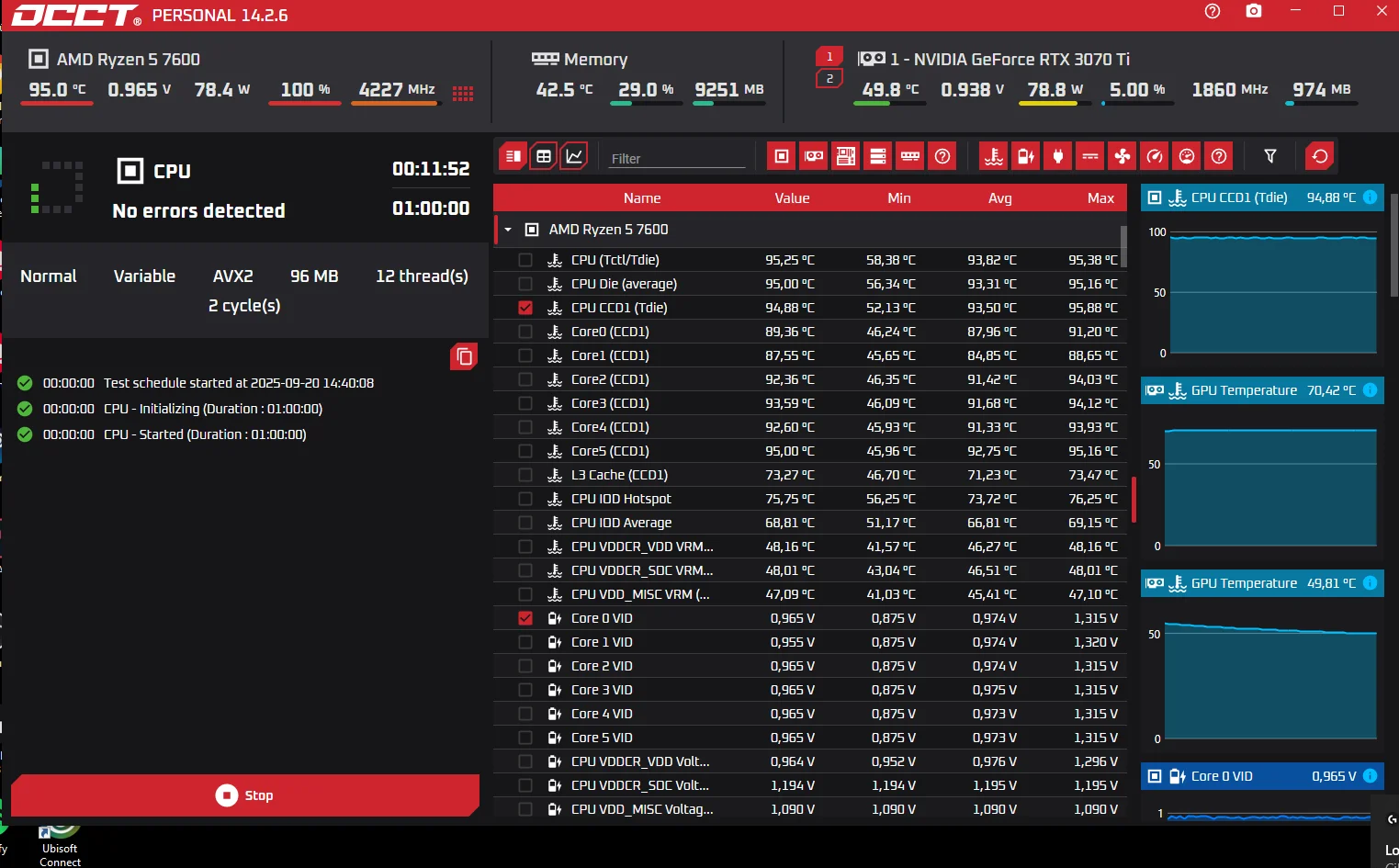This screenshot has height=868, width=1399.
Task: Reset sensor min/max values with refresh icon
Action: tap(1320, 156)
